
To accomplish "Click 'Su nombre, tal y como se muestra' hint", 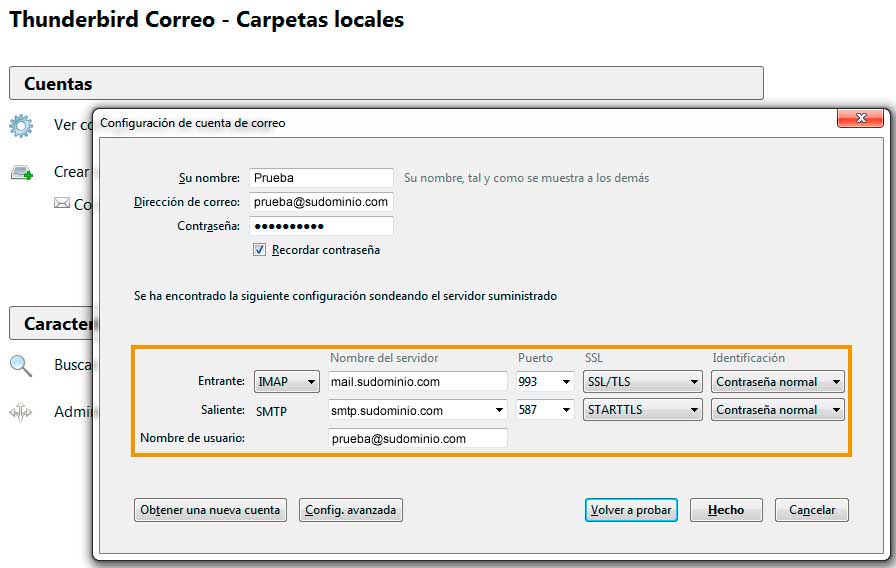I will [526, 178].
